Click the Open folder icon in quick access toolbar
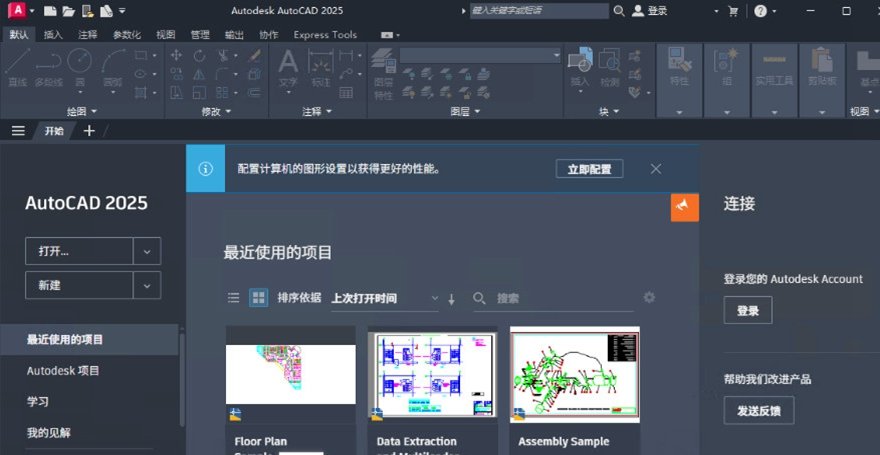 [68, 11]
